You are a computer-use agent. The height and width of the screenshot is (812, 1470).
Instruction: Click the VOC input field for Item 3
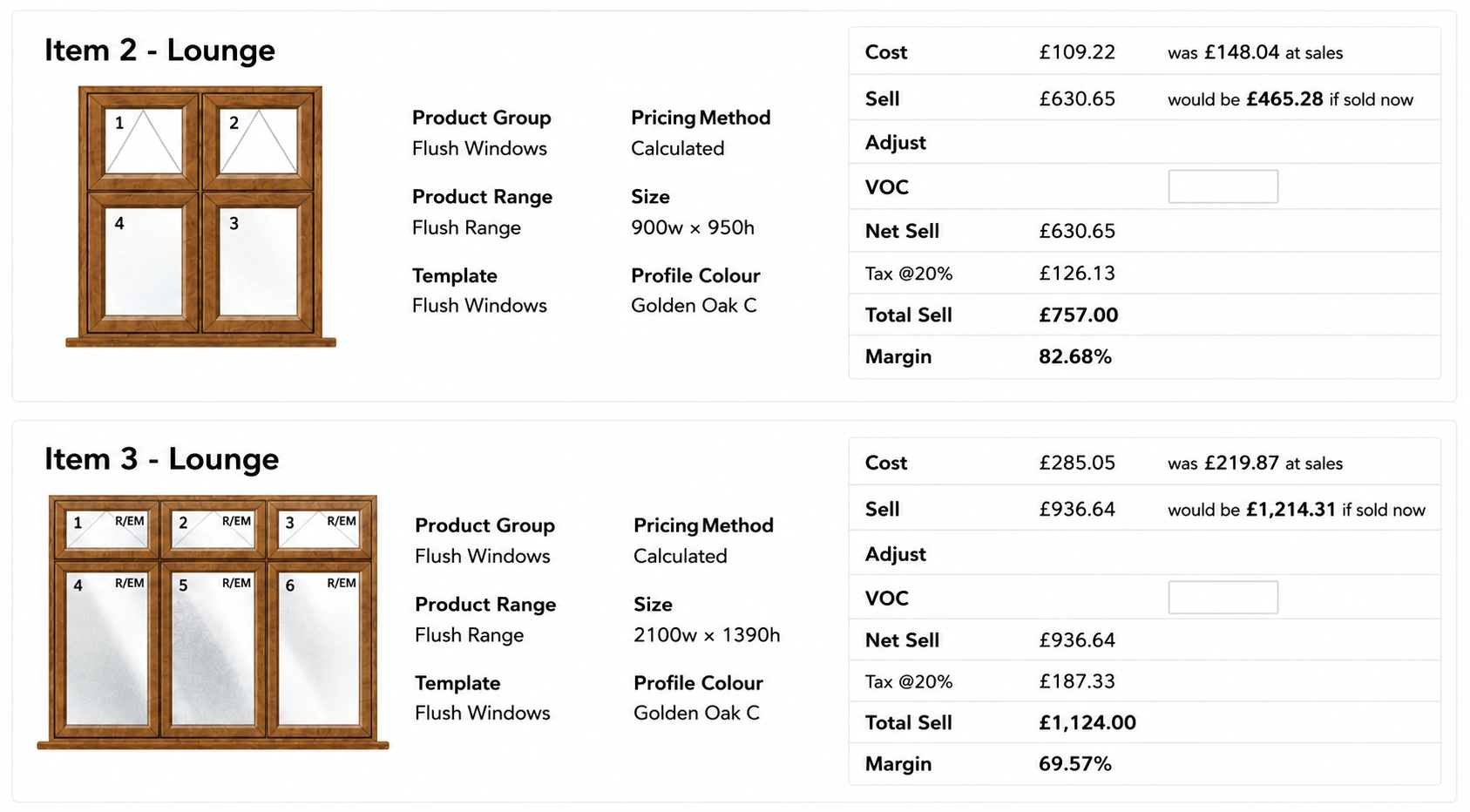coord(1223,598)
